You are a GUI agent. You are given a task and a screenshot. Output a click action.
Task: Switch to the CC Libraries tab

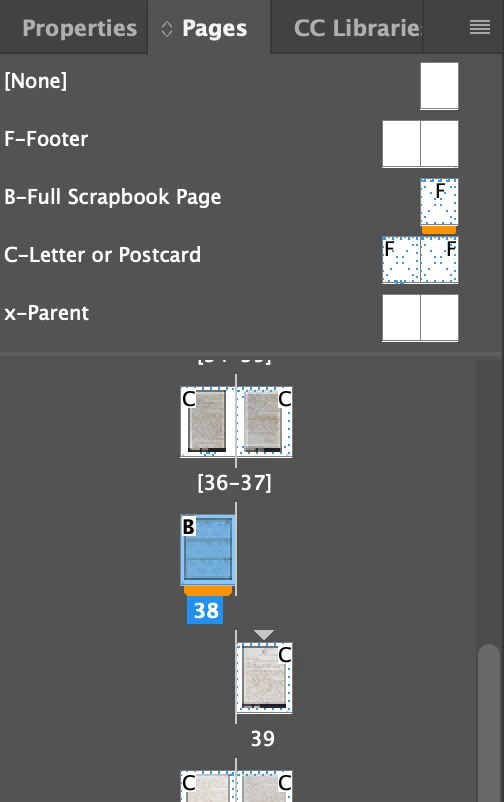(358, 28)
